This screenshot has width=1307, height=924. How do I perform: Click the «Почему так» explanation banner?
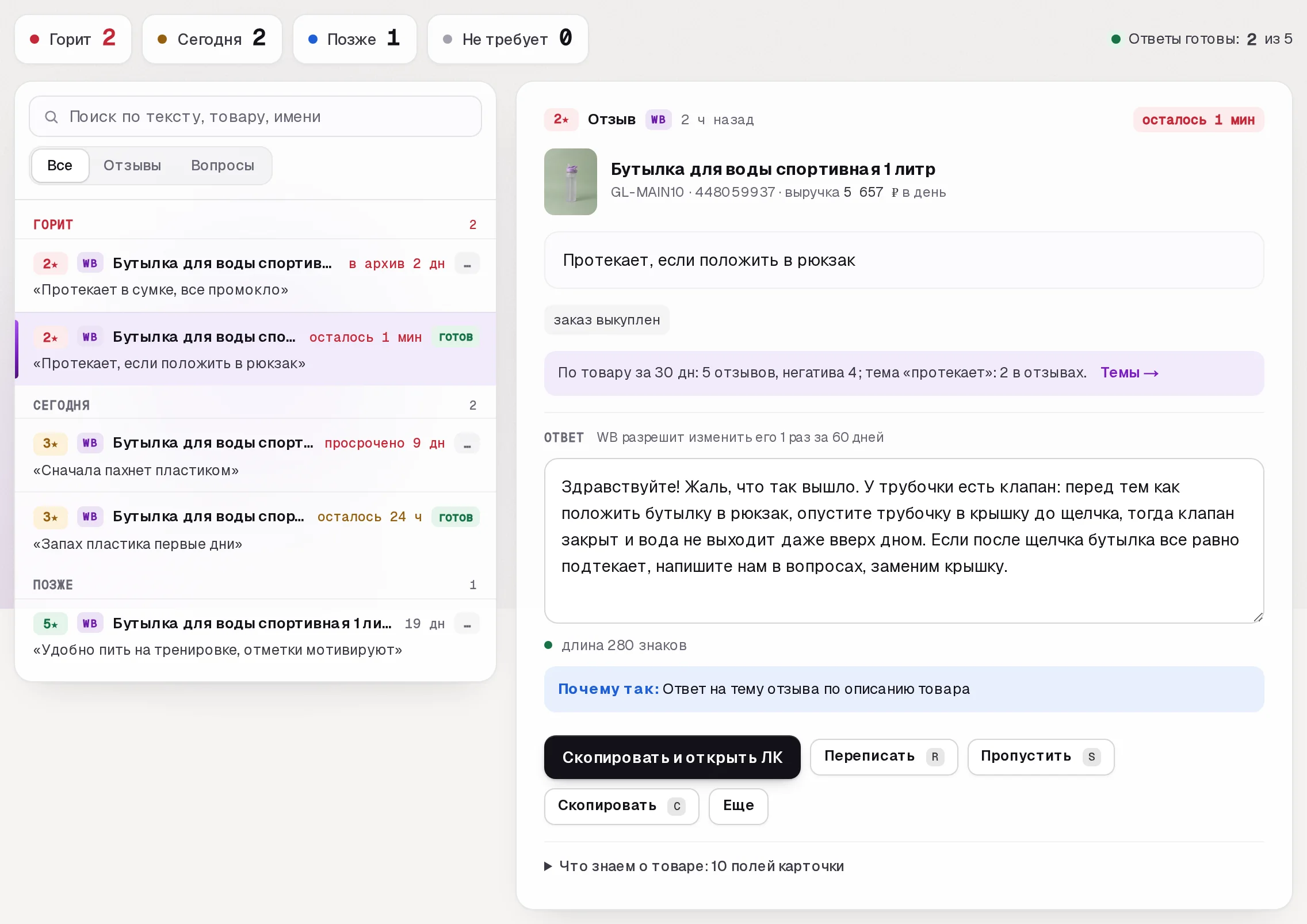[x=904, y=690]
